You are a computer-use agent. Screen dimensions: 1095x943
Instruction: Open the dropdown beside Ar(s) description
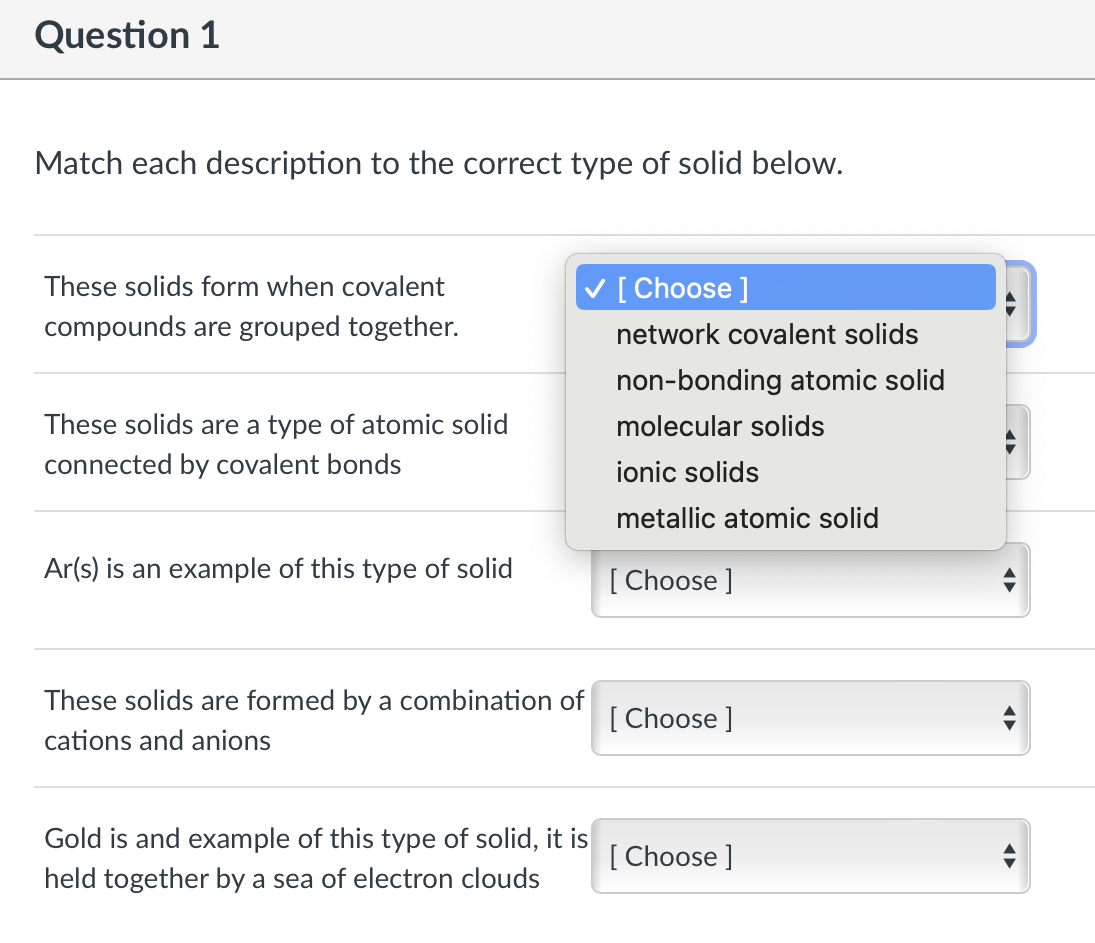click(x=810, y=580)
